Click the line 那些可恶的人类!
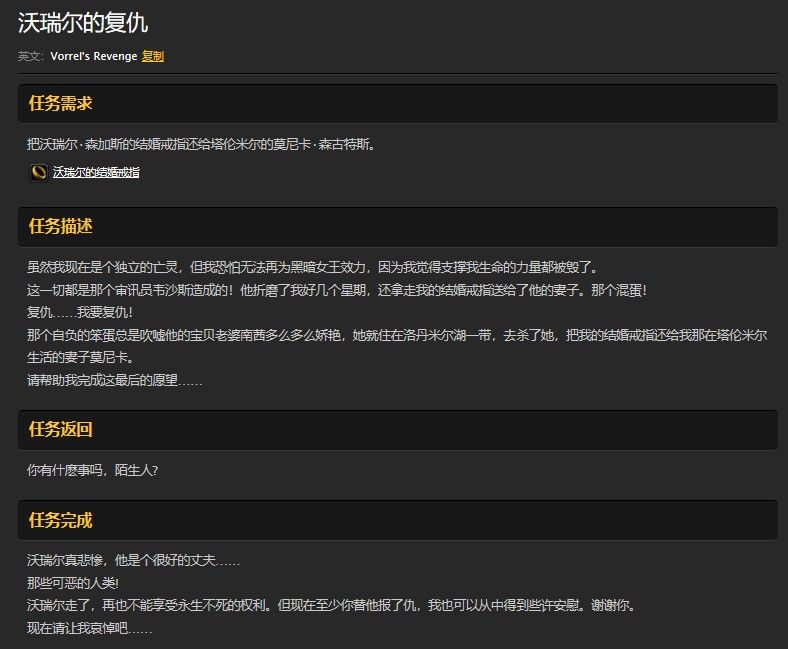The height and width of the screenshot is (649, 788). coord(73,583)
